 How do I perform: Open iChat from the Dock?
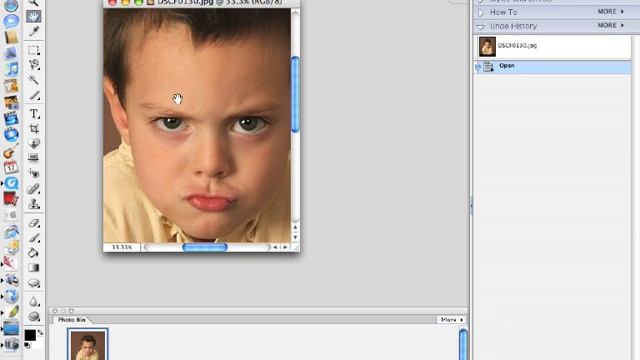pyautogui.click(x=11, y=21)
